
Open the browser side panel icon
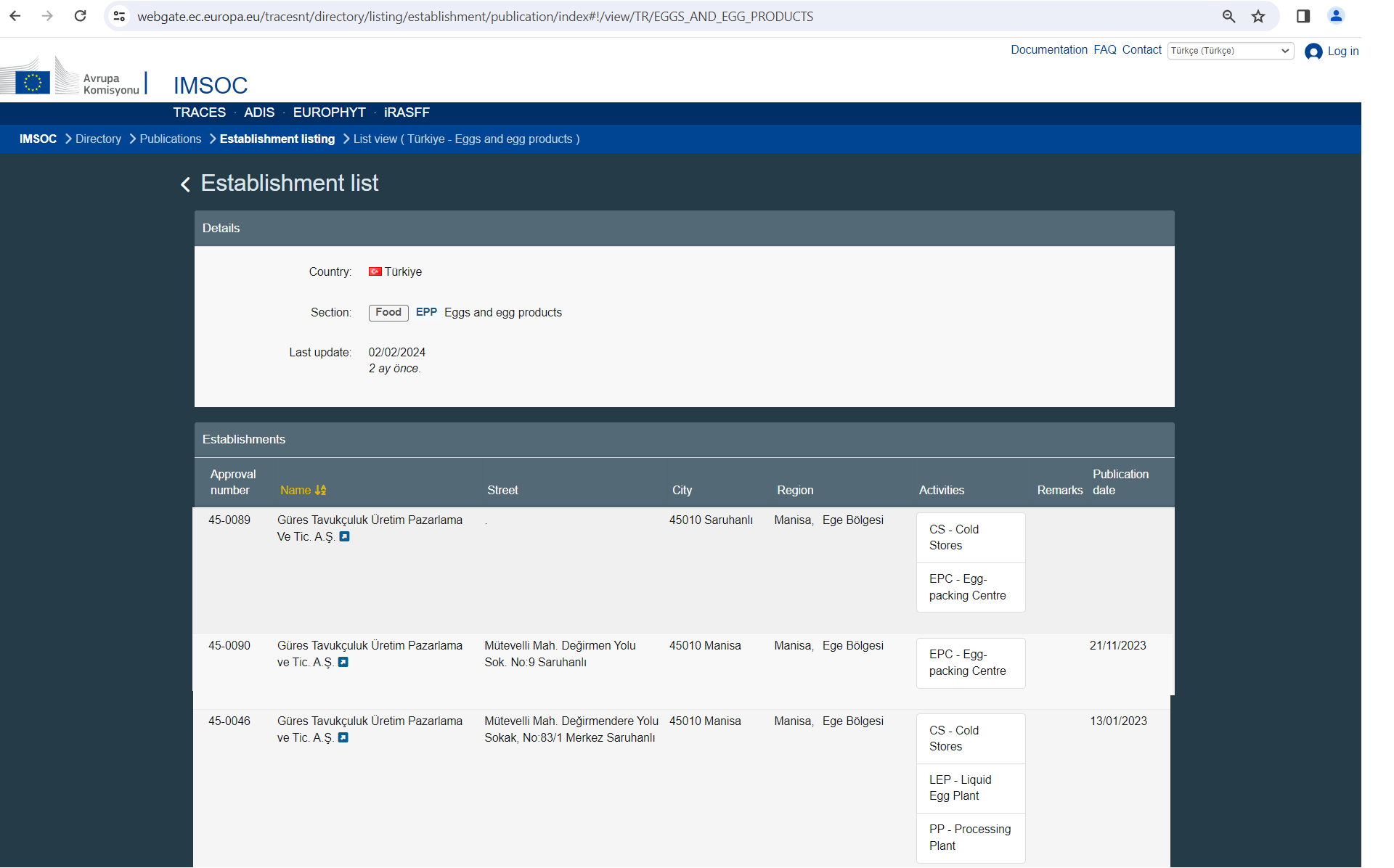pyautogui.click(x=1303, y=16)
